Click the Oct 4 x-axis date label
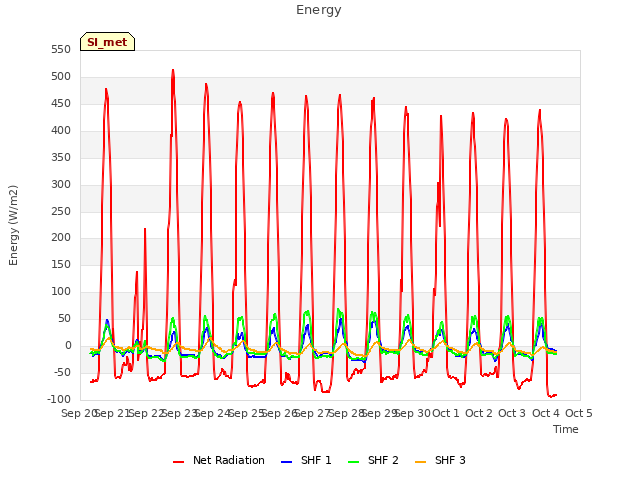 click(x=546, y=413)
